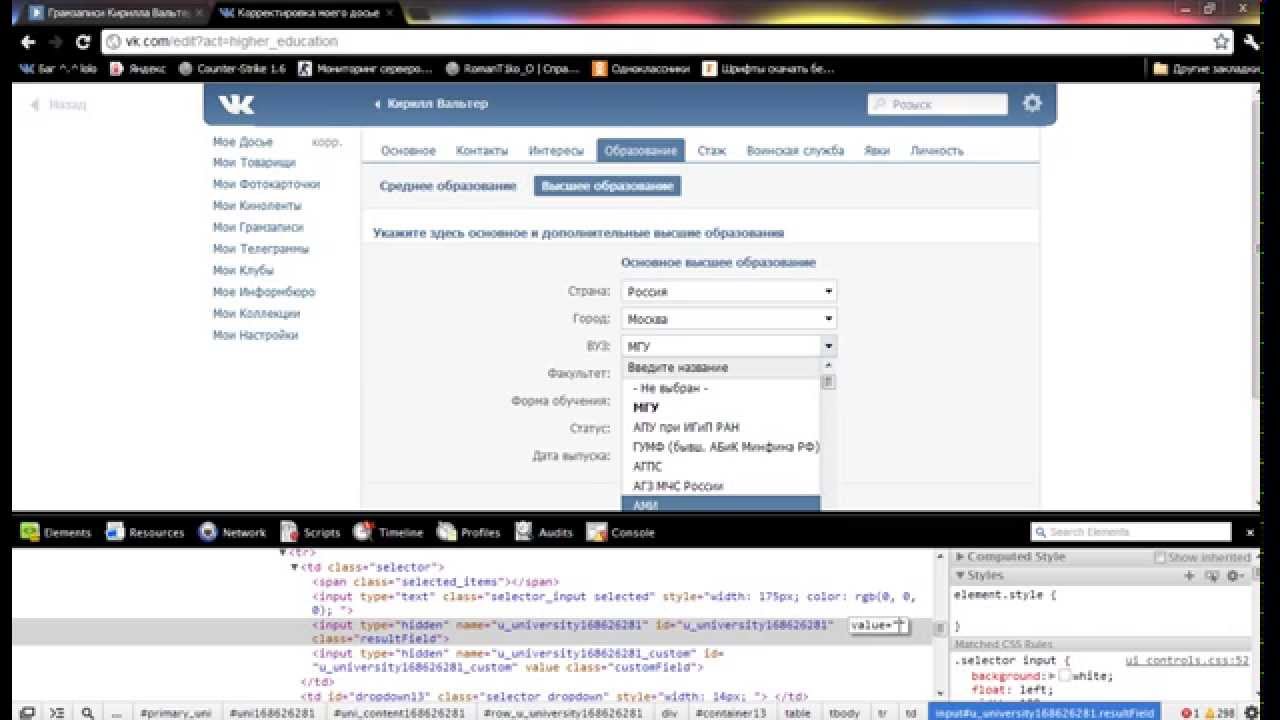Open the VK settings gear icon

pos(1032,103)
